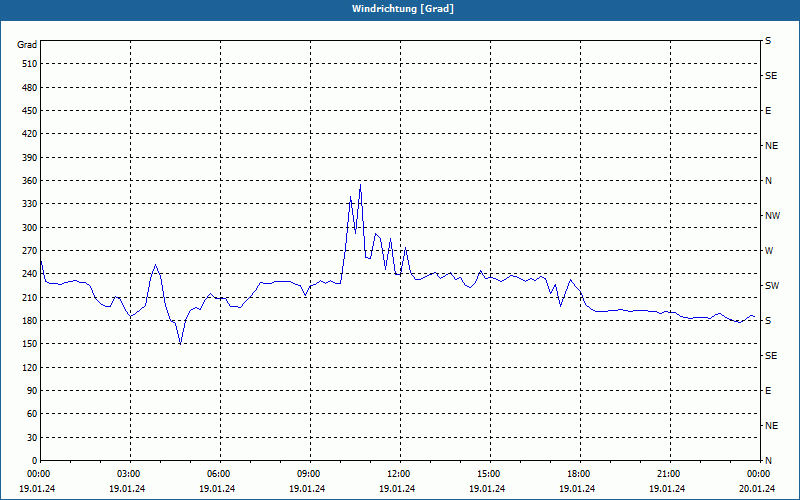Click the 19.01.24 date below 18:00
Screen dimensions: 800x500
pyautogui.click(x=577, y=488)
